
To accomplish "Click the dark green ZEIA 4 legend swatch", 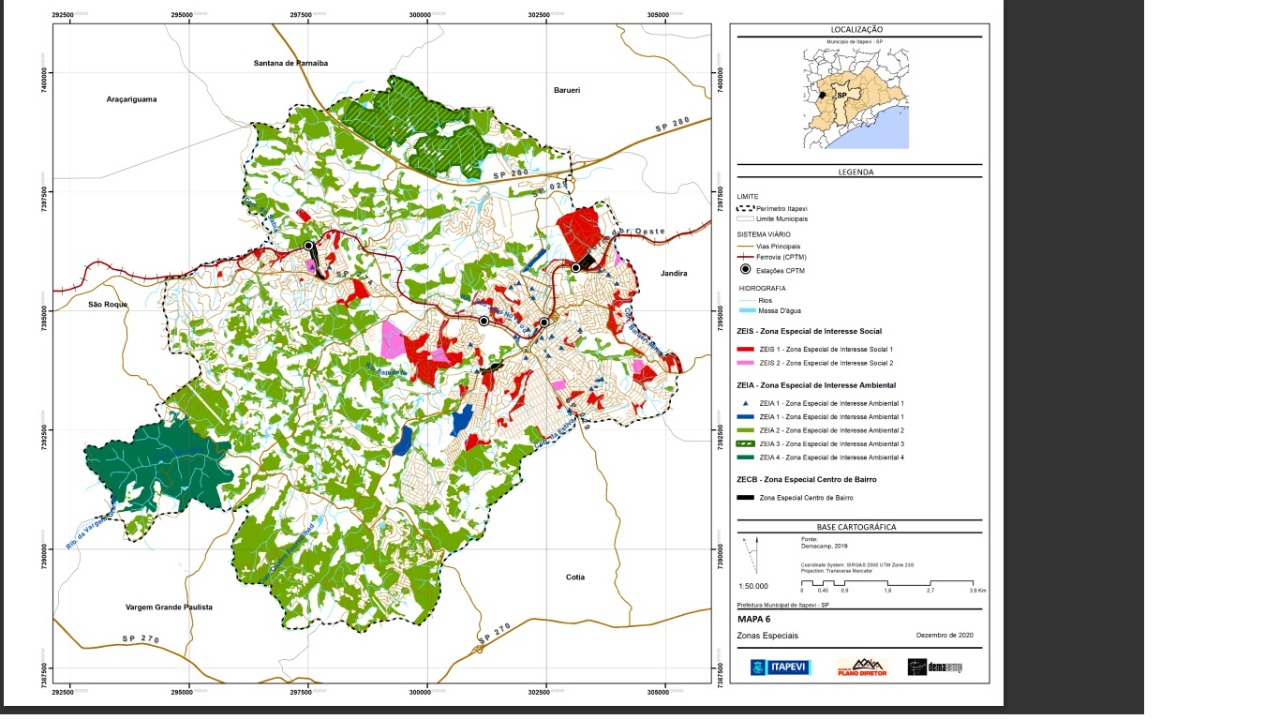I will (x=745, y=457).
